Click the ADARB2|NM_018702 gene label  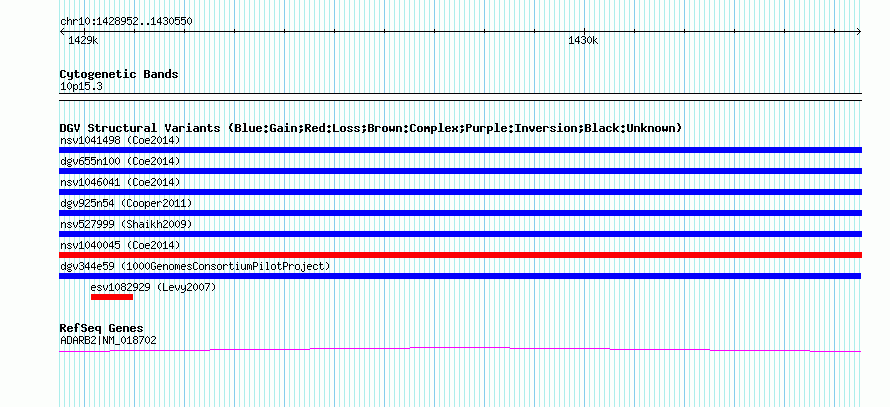(108, 341)
